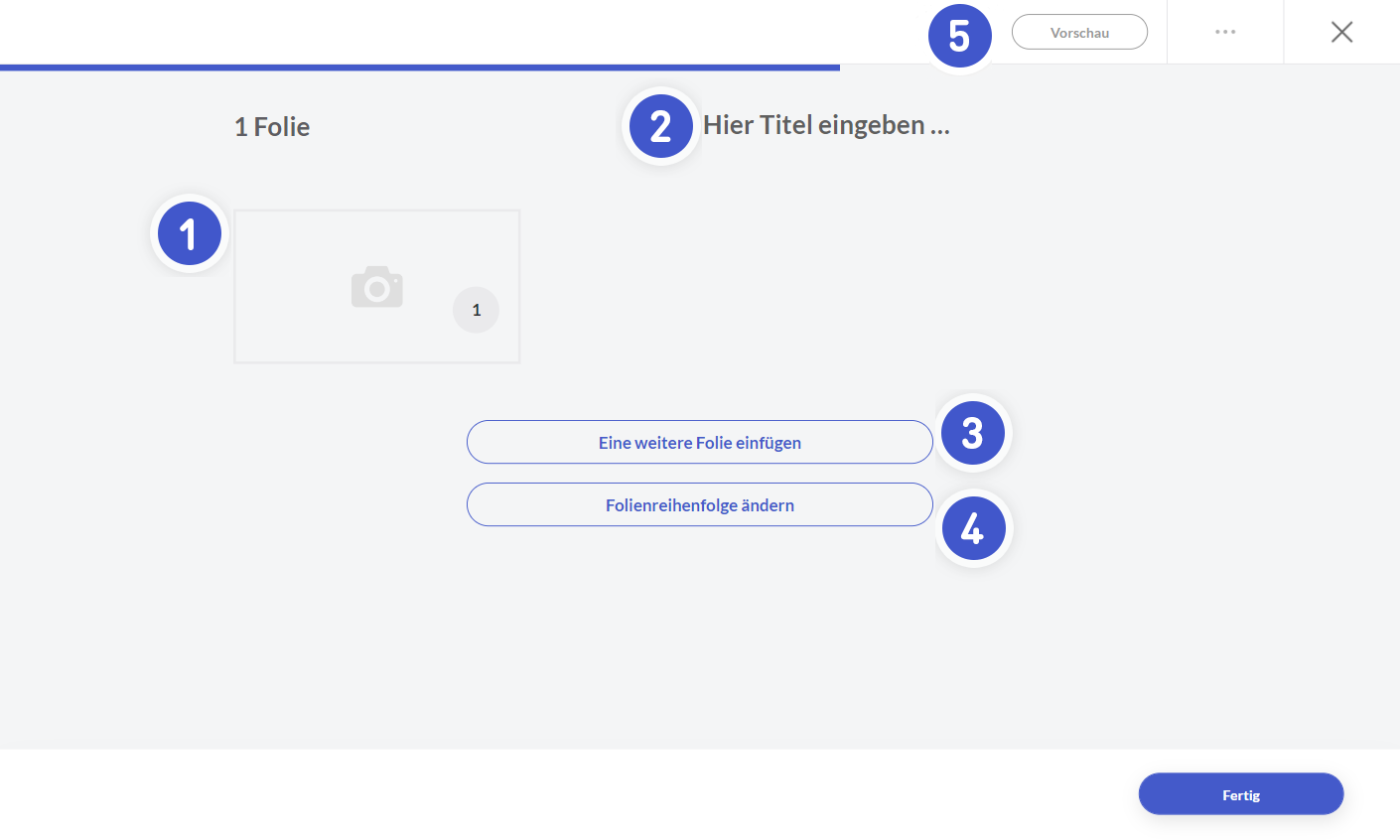Open the three-dot more options menu
This screenshot has height=840, width=1400.
[1225, 32]
